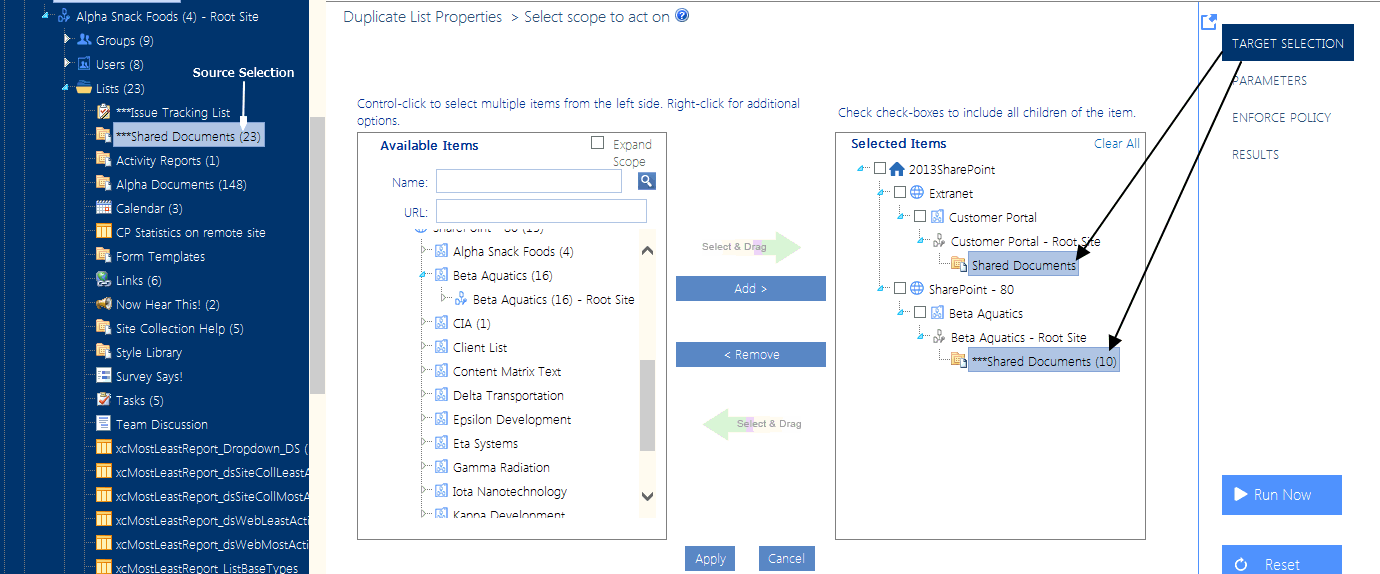Collapse the Lists (23) node

click(x=67, y=88)
